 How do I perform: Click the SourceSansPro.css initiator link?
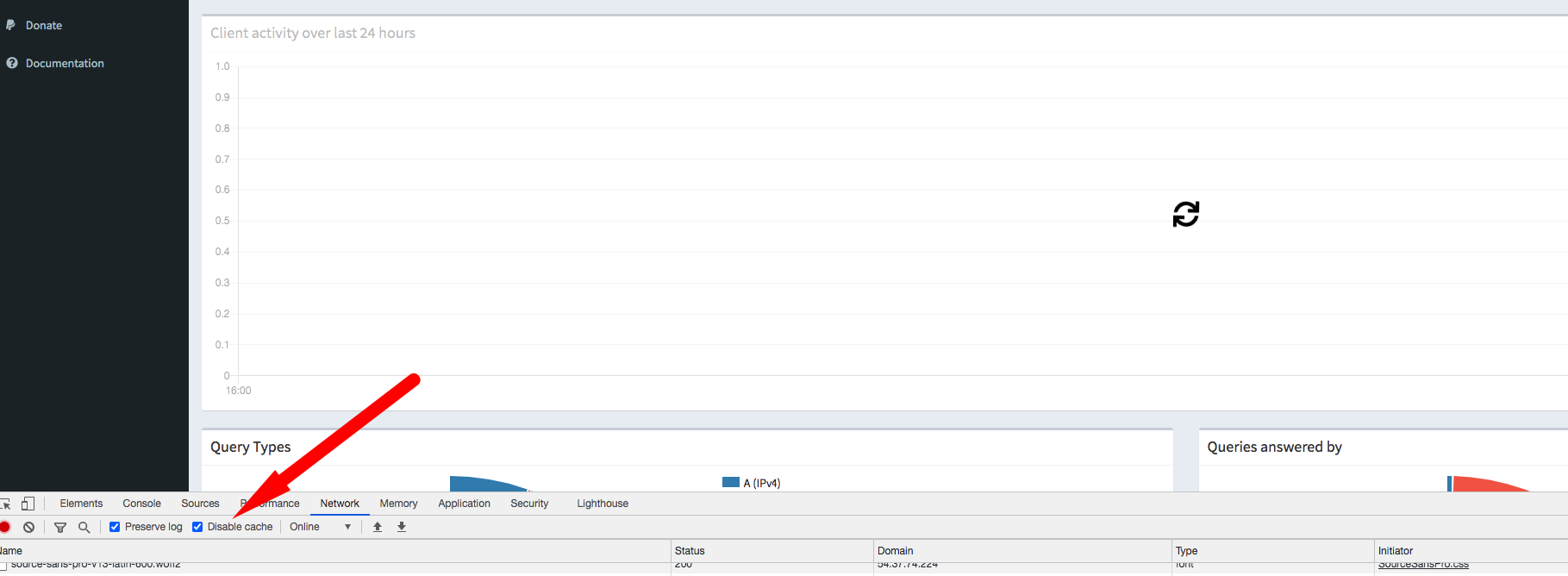1423,565
